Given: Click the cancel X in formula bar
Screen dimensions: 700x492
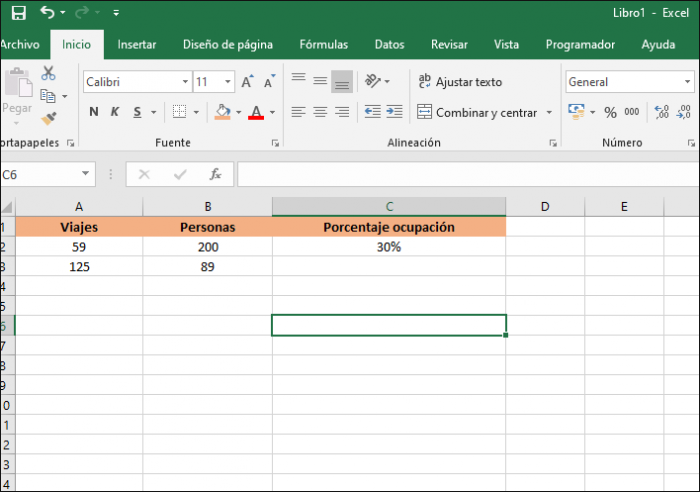Looking at the screenshot, I should [144, 174].
